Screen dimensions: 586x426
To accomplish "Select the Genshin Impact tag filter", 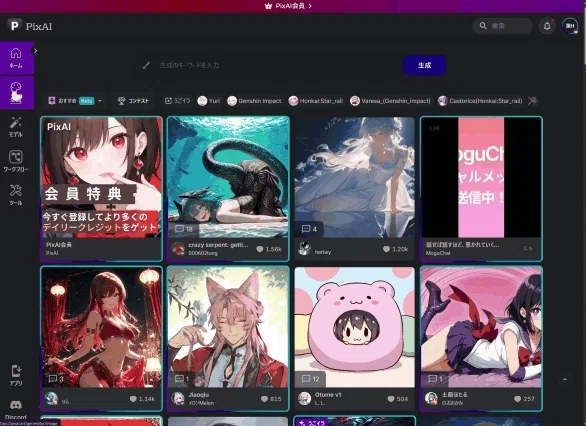I will [x=254, y=101].
